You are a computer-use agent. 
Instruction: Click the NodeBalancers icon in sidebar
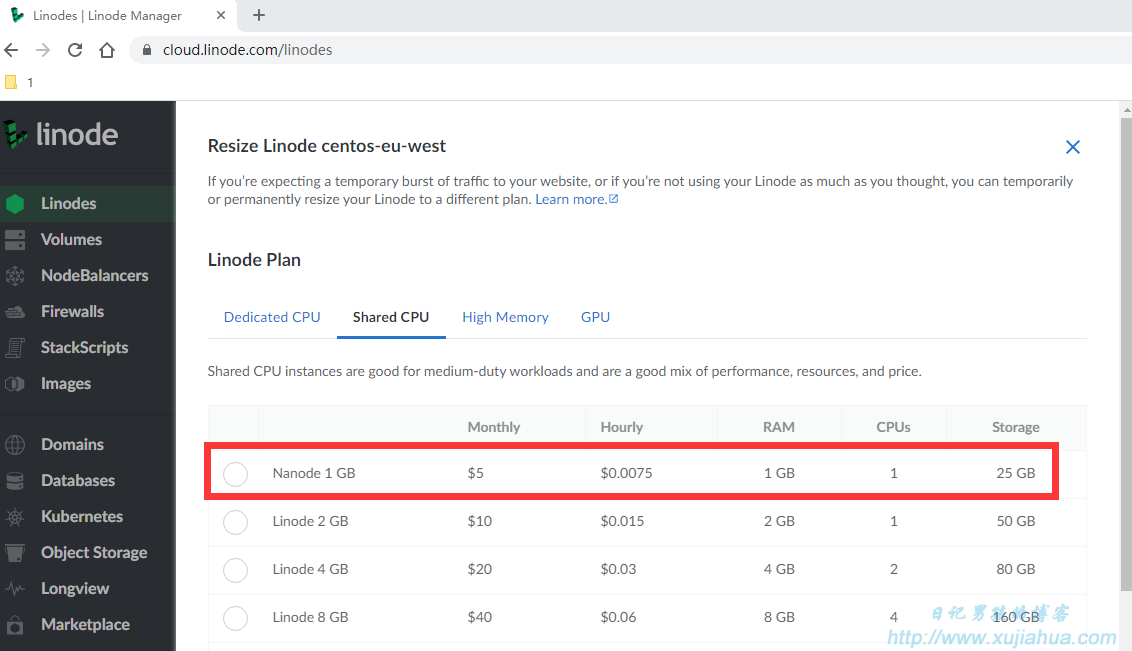click(14, 276)
